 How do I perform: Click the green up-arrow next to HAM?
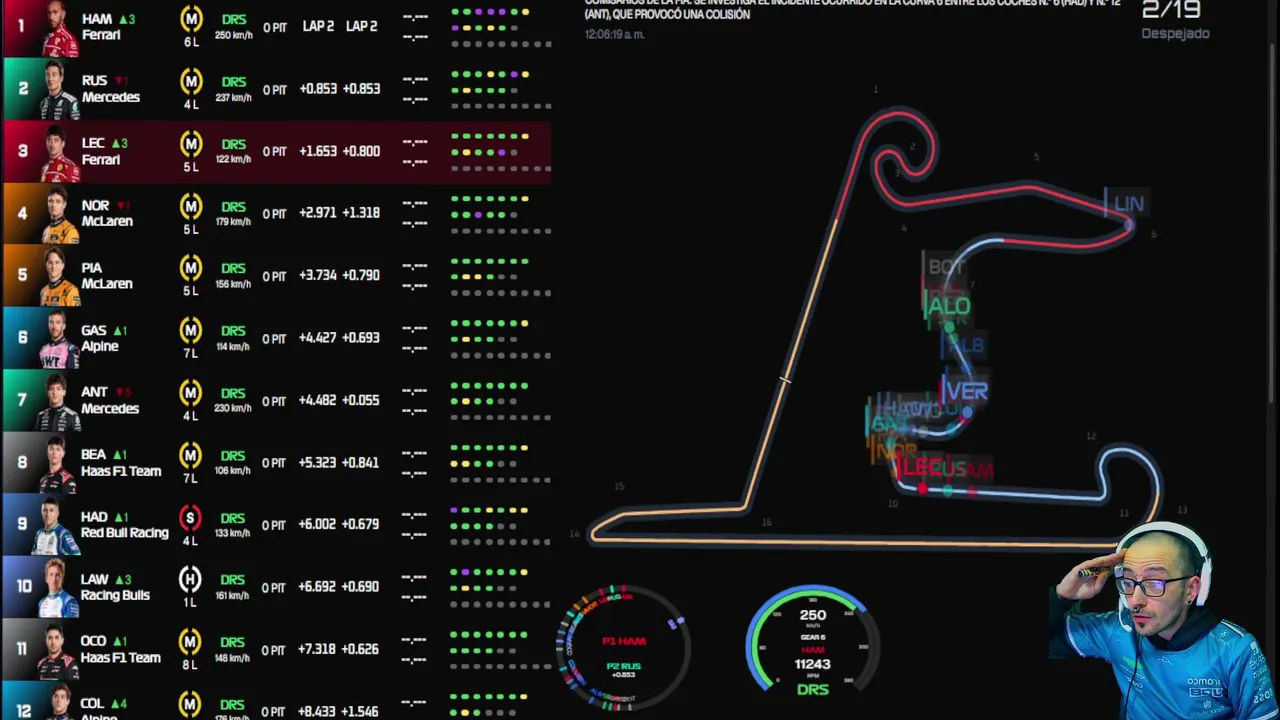coord(127,19)
